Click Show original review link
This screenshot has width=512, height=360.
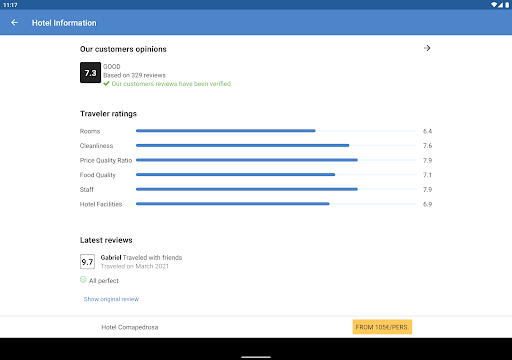click(111, 299)
